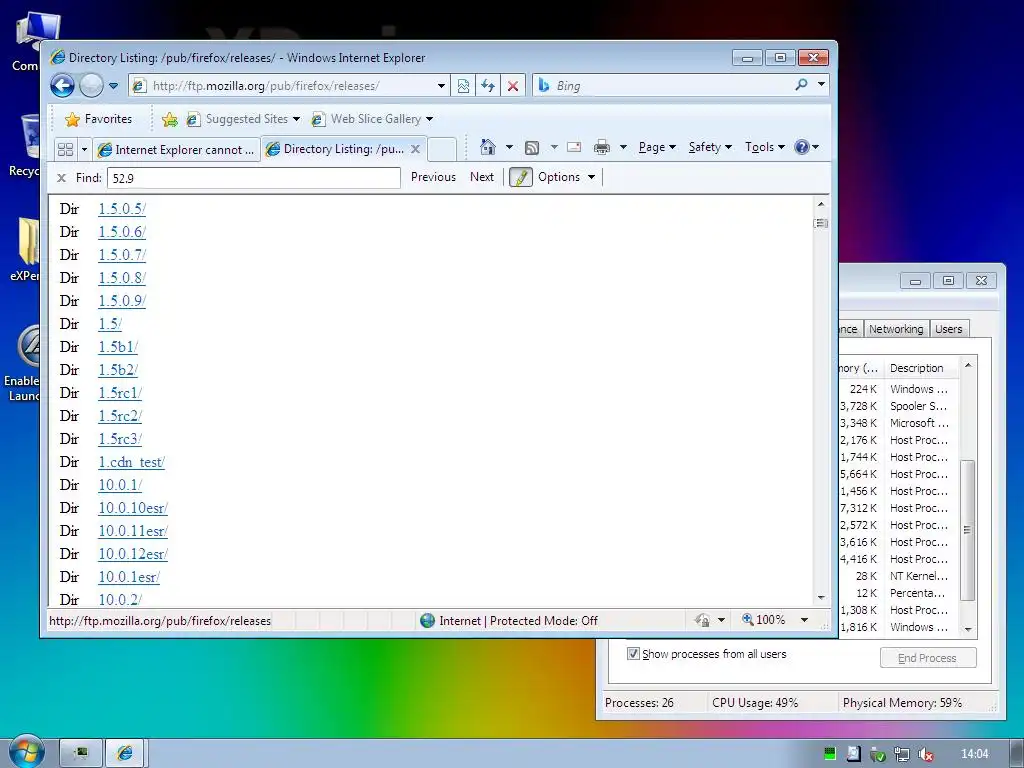This screenshot has width=1024, height=768.
Task: Select the 'NT Kernel...' process row
Action: coord(899,576)
